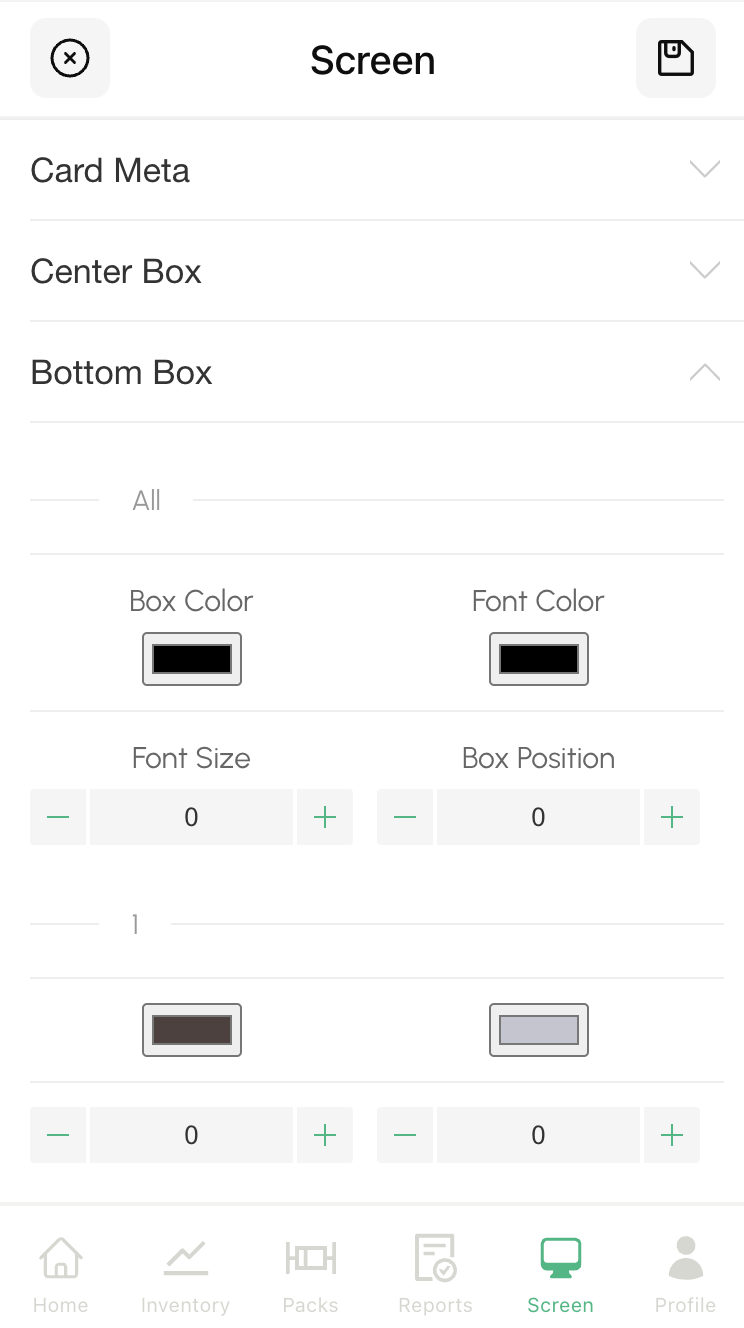Open the gray font color swatch in section 1
Screen dimensions: 744x1328
click(539, 1030)
